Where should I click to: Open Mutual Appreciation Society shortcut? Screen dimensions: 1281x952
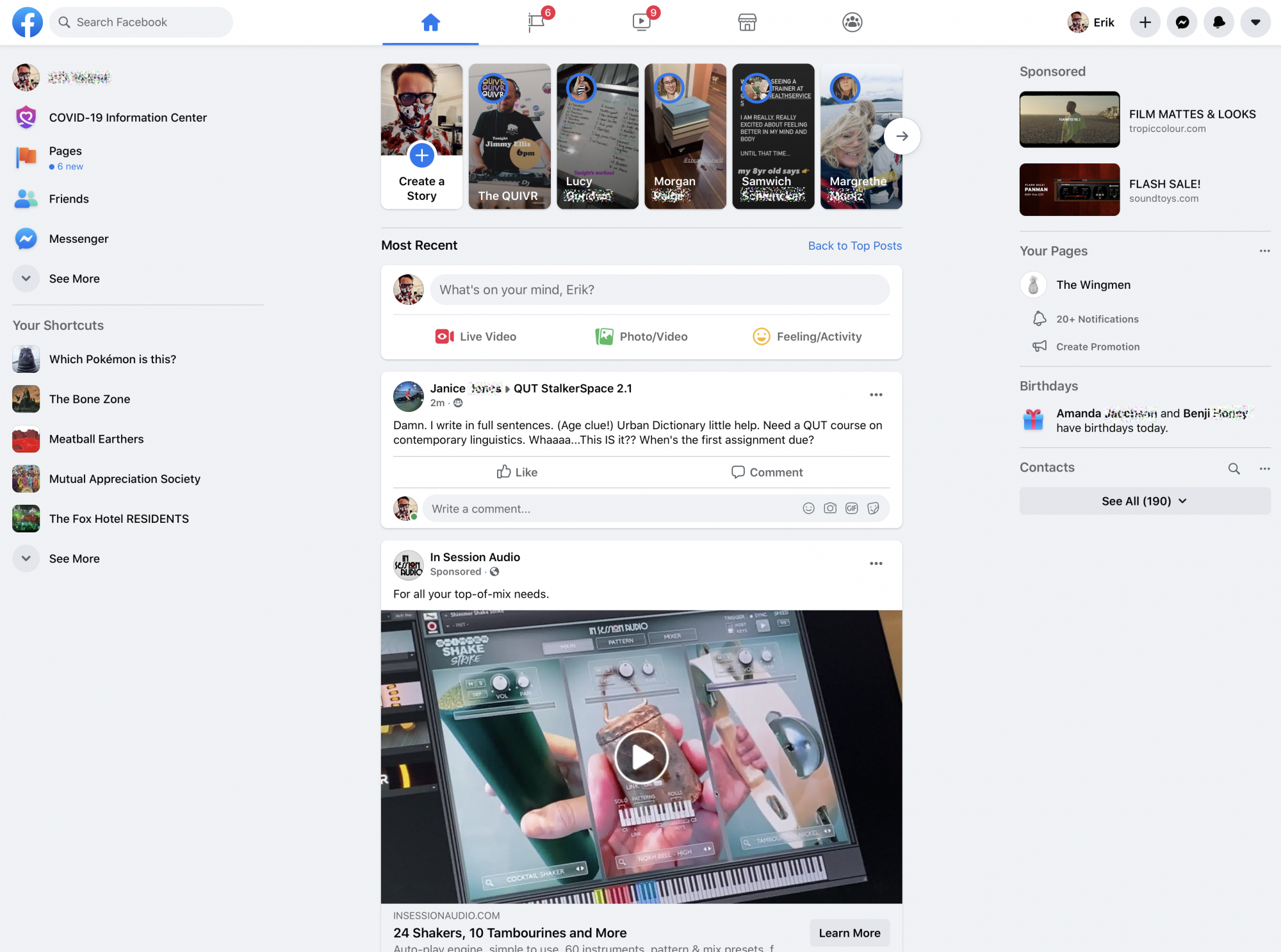click(x=138, y=479)
